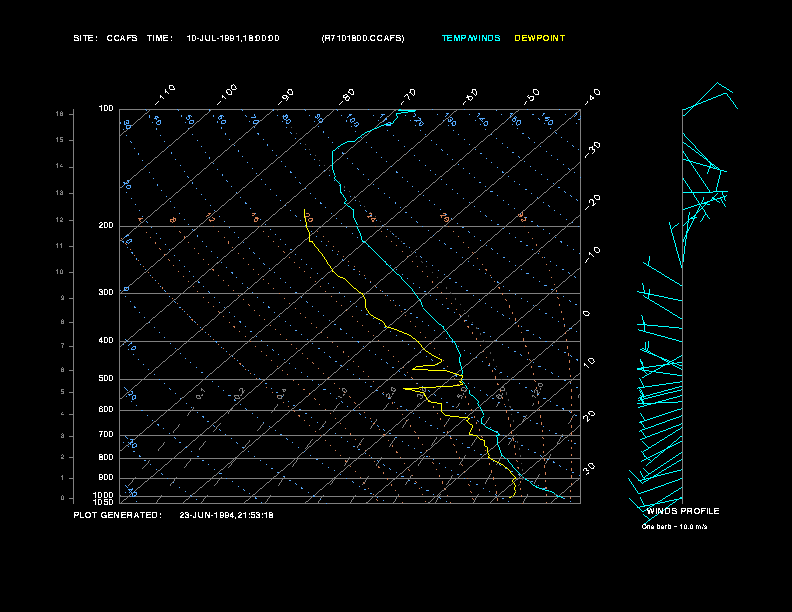Viewport: 792px width, 612px height.
Task: Click the 'WINDS PROFILE' caption
Action: pyautogui.click(x=683, y=511)
